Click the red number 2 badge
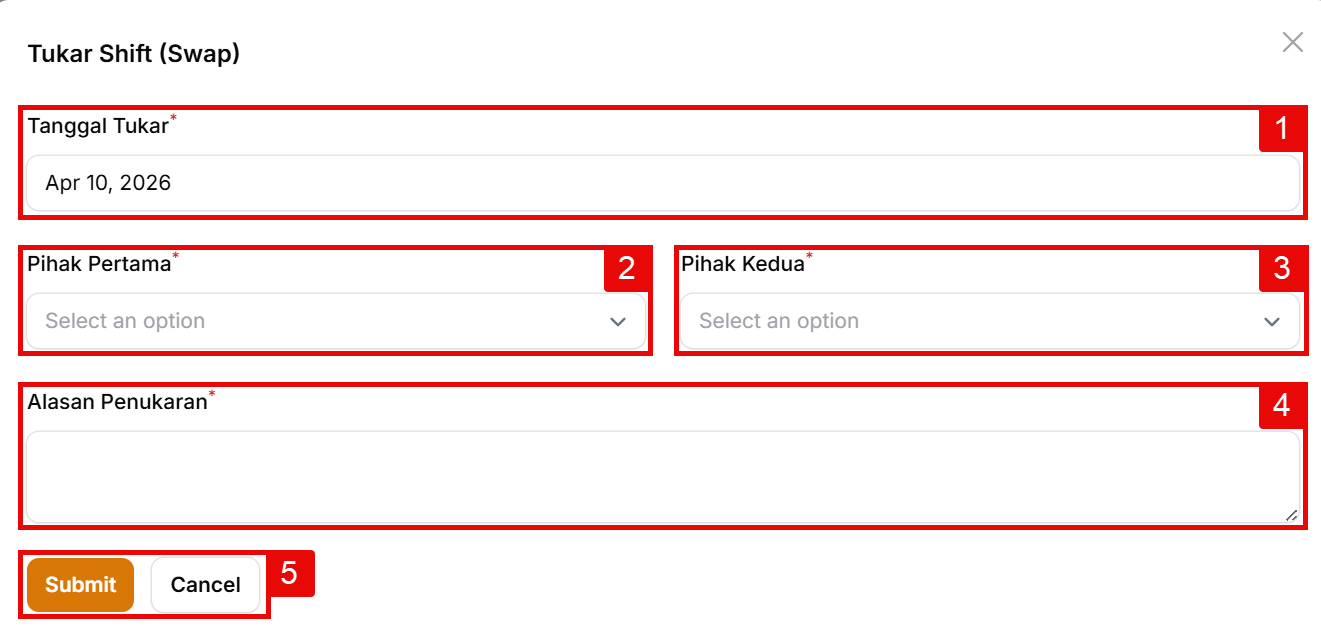Image resolution: width=1321 pixels, height=641 pixels. click(627, 268)
